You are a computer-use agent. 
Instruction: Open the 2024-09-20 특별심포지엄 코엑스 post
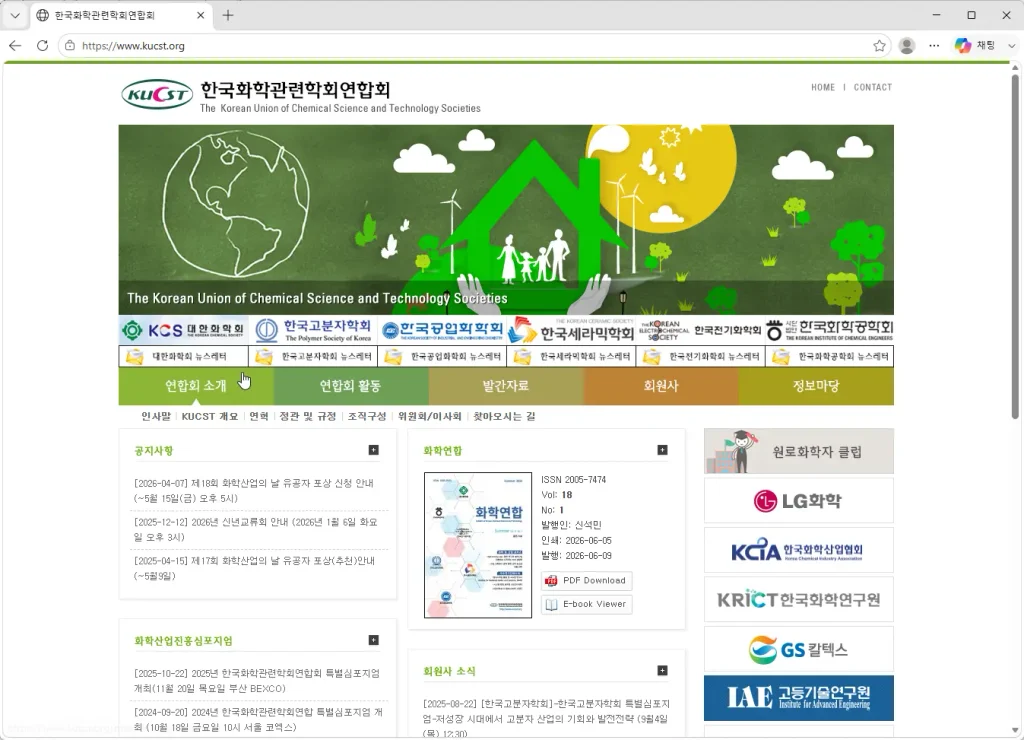tap(259, 719)
